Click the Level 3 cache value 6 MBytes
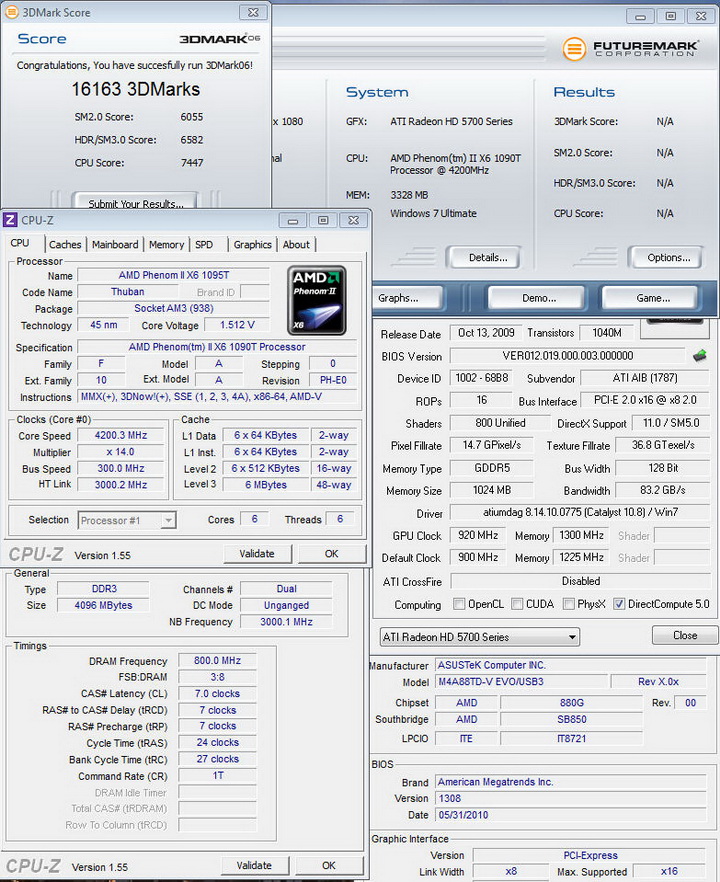 (x=266, y=484)
